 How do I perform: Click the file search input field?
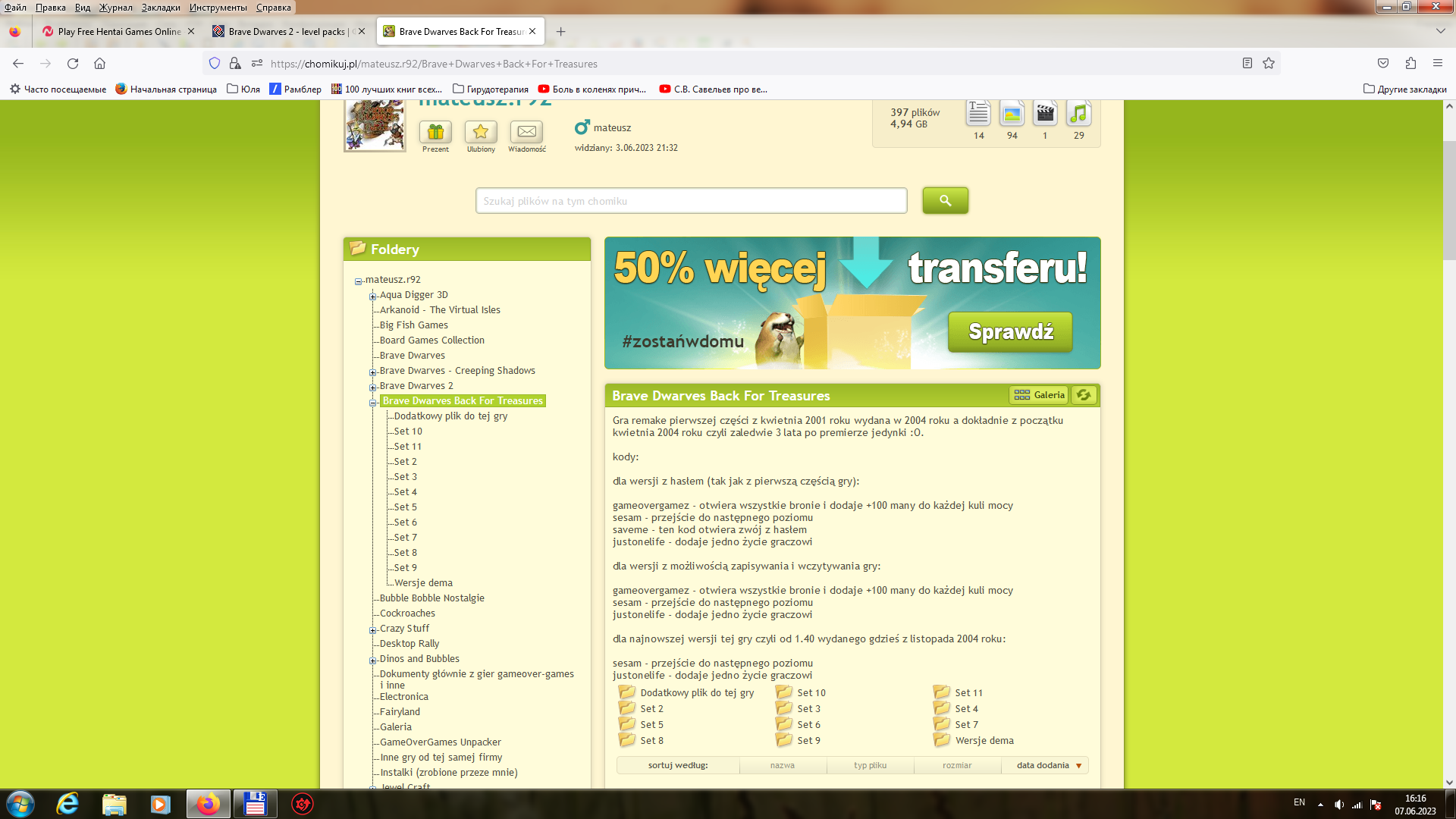(x=691, y=201)
